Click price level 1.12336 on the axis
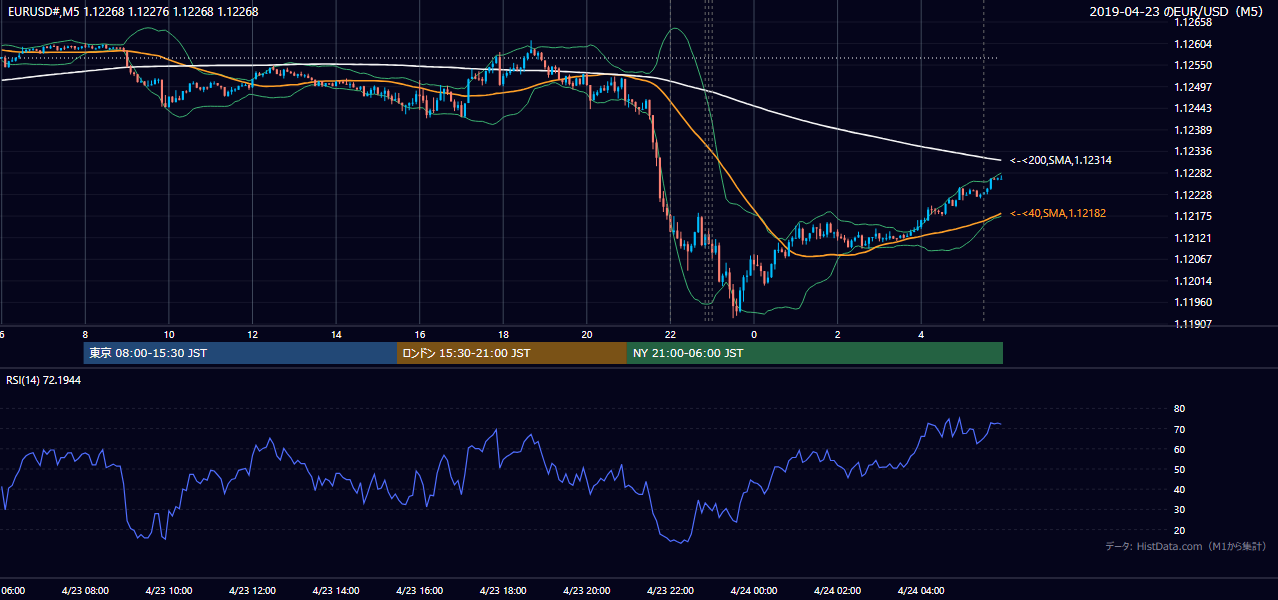 tap(1192, 152)
